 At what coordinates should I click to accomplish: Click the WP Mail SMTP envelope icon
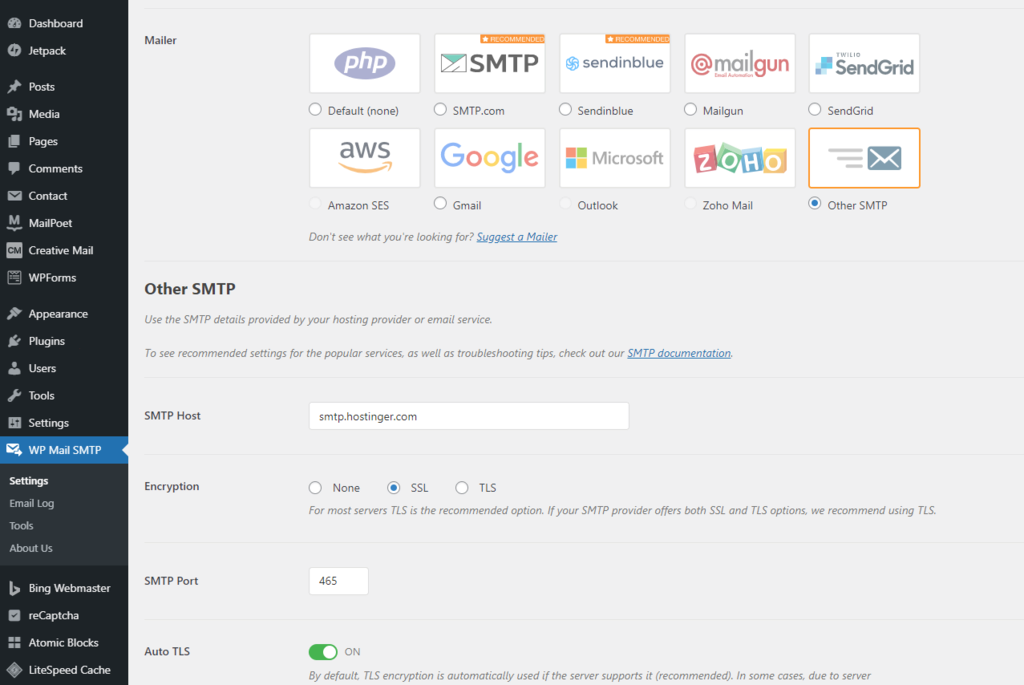(x=14, y=450)
